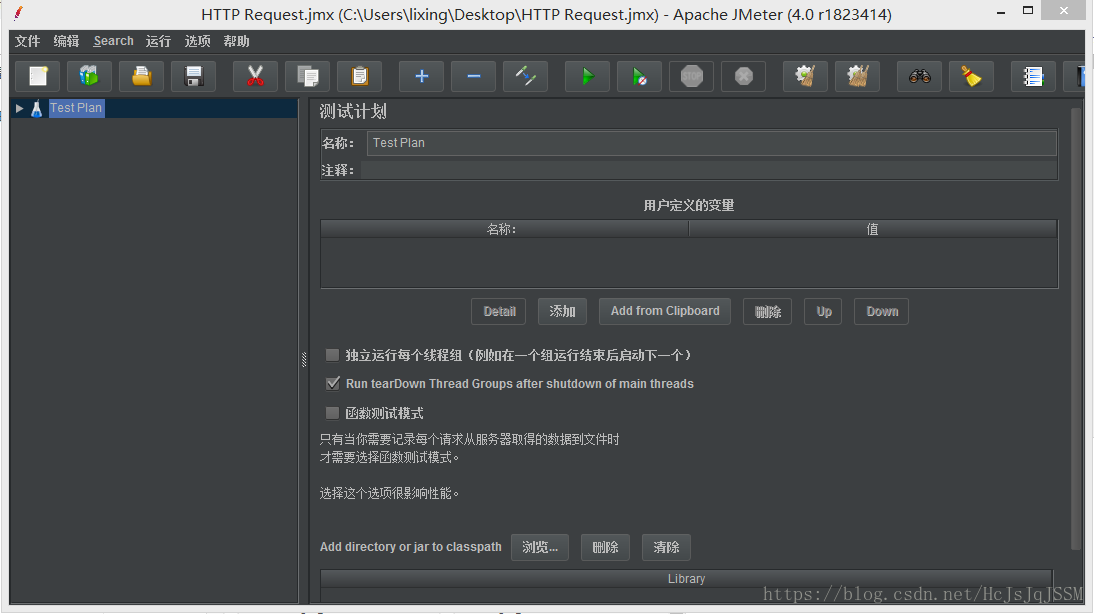Viewport: 1094px width, 614px height.
Task: Click the 名称 field containing Test Plan
Action: (712, 143)
